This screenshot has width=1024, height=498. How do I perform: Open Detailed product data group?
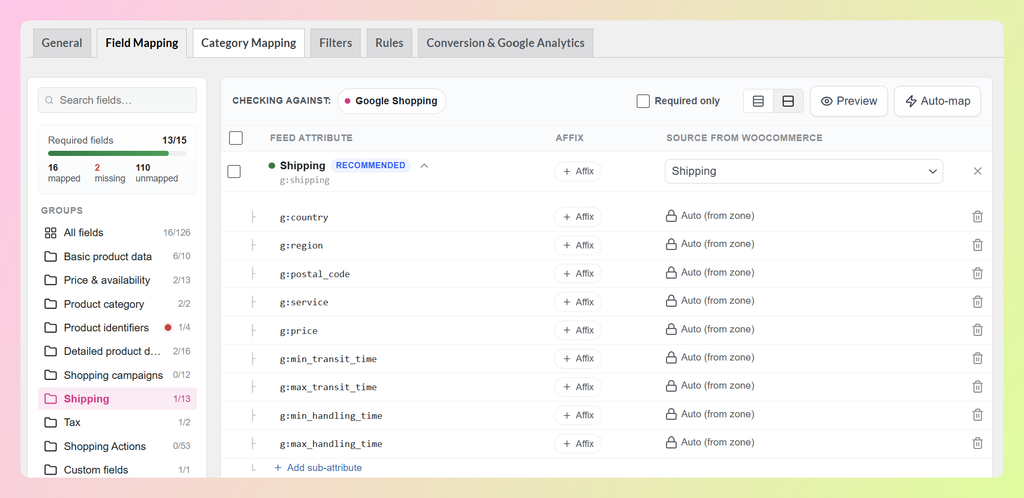click(x=117, y=351)
